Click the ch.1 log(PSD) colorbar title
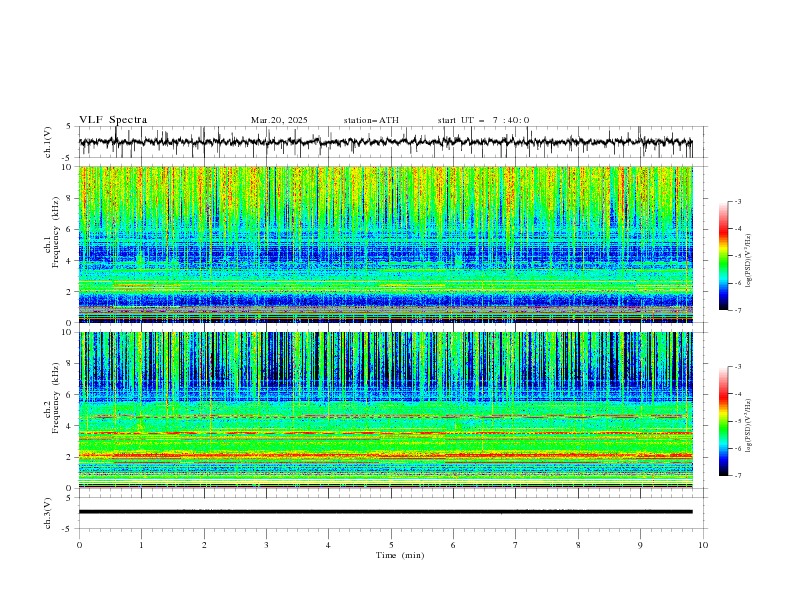792x612 pixels. tap(749, 261)
